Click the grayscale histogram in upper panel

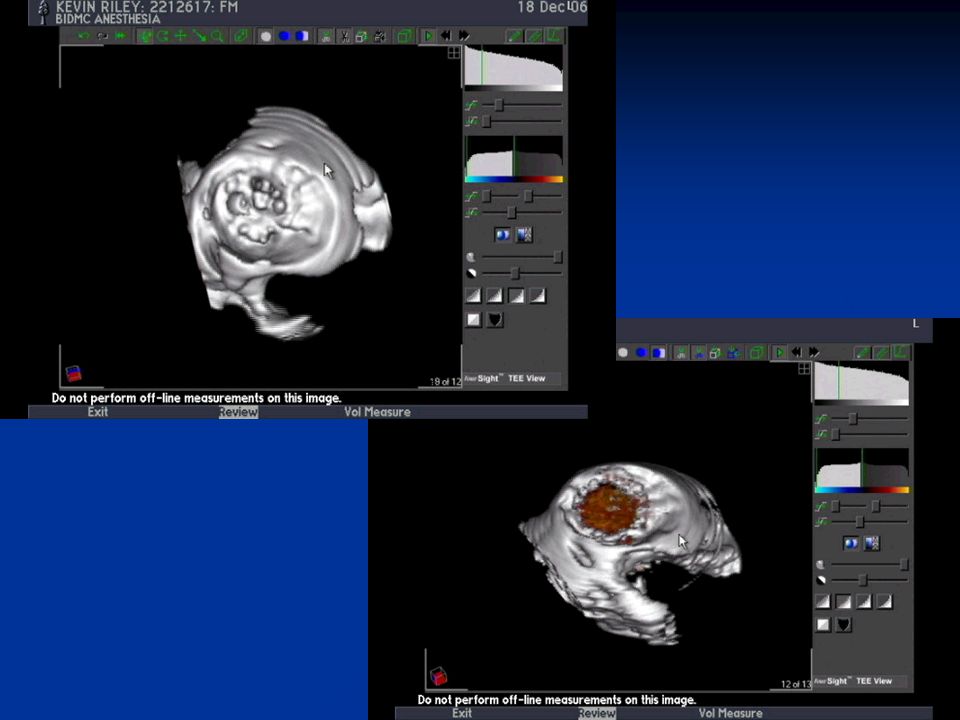point(514,69)
